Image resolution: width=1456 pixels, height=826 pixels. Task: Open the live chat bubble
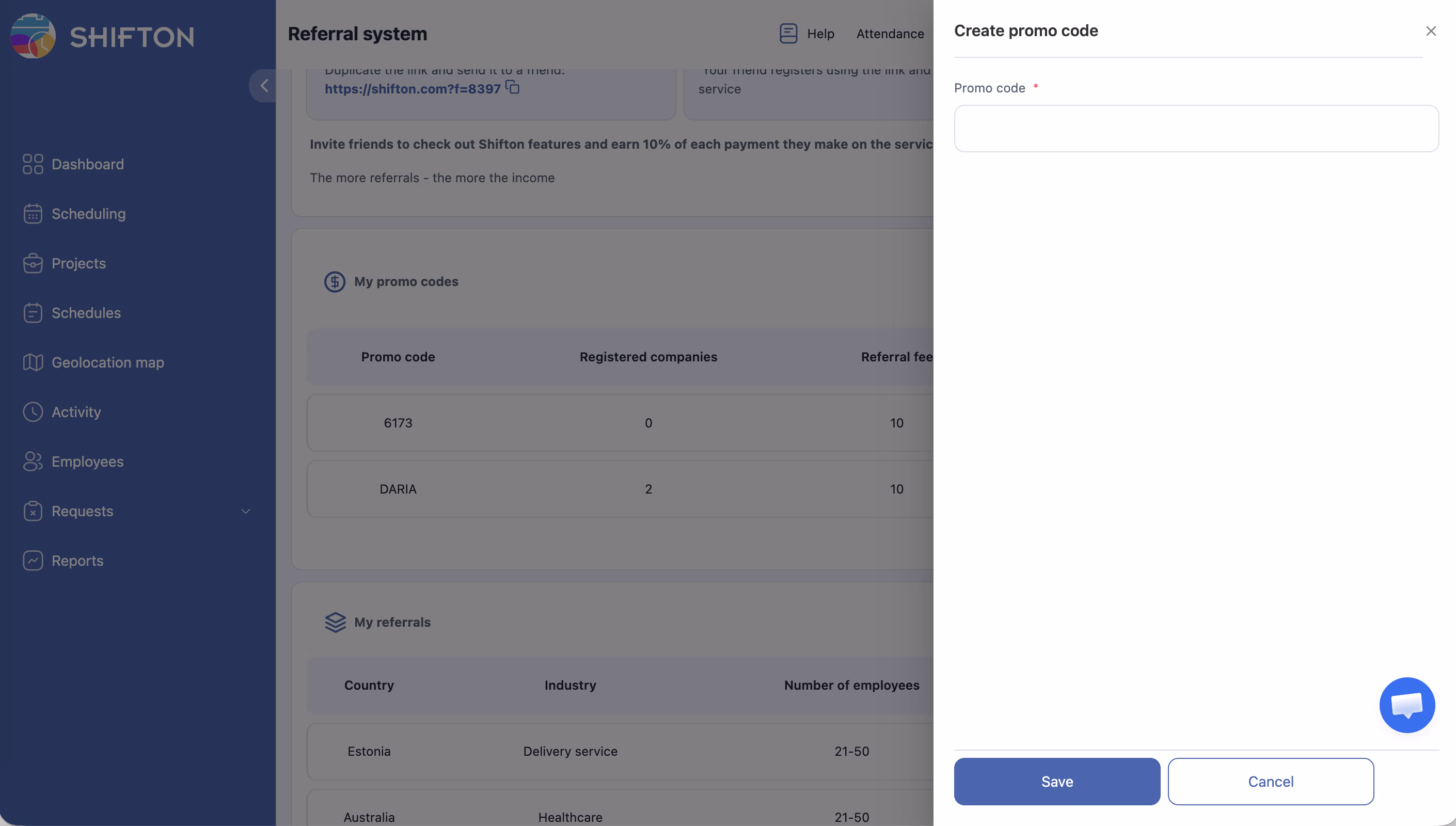pos(1406,705)
